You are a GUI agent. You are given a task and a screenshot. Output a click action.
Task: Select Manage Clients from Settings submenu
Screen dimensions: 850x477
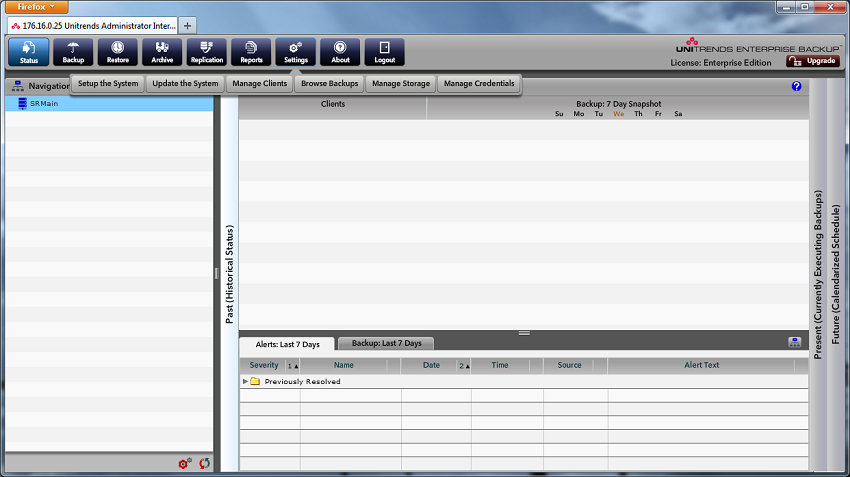coord(261,84)
